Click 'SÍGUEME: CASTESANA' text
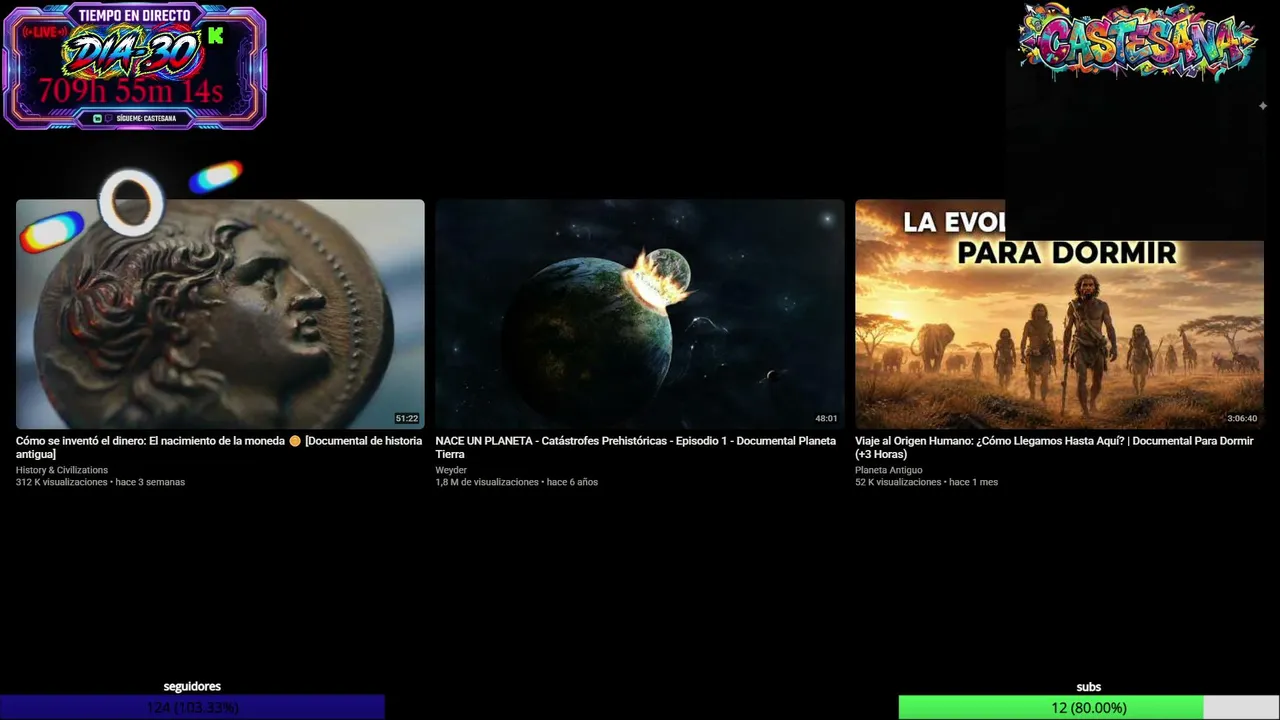 coord(145,118)
